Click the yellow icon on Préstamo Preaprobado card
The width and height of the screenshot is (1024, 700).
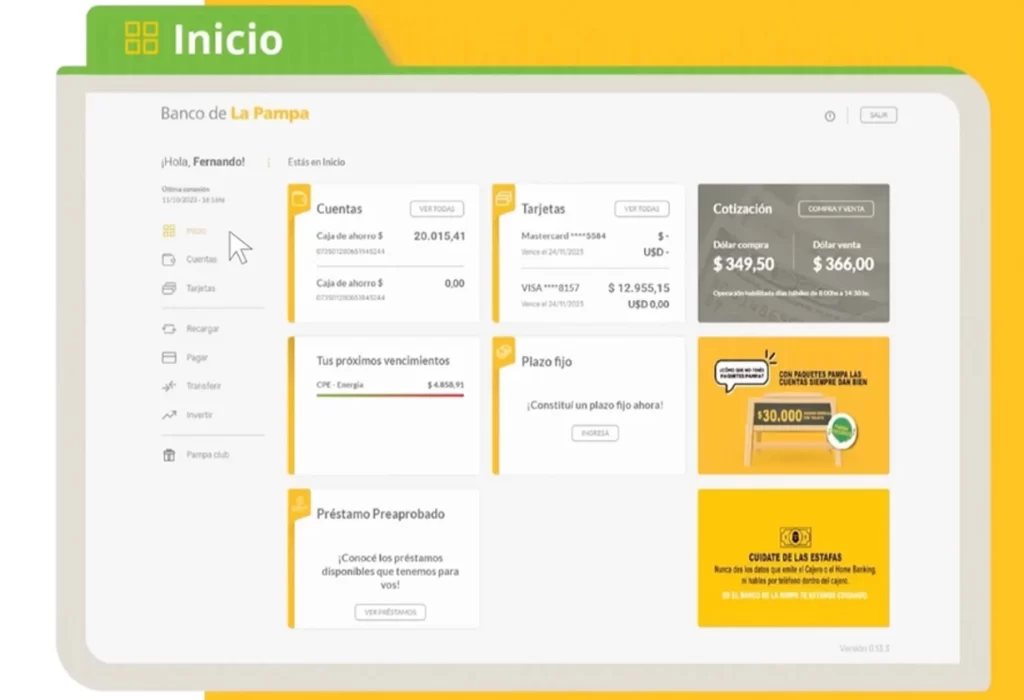[298, 503]
